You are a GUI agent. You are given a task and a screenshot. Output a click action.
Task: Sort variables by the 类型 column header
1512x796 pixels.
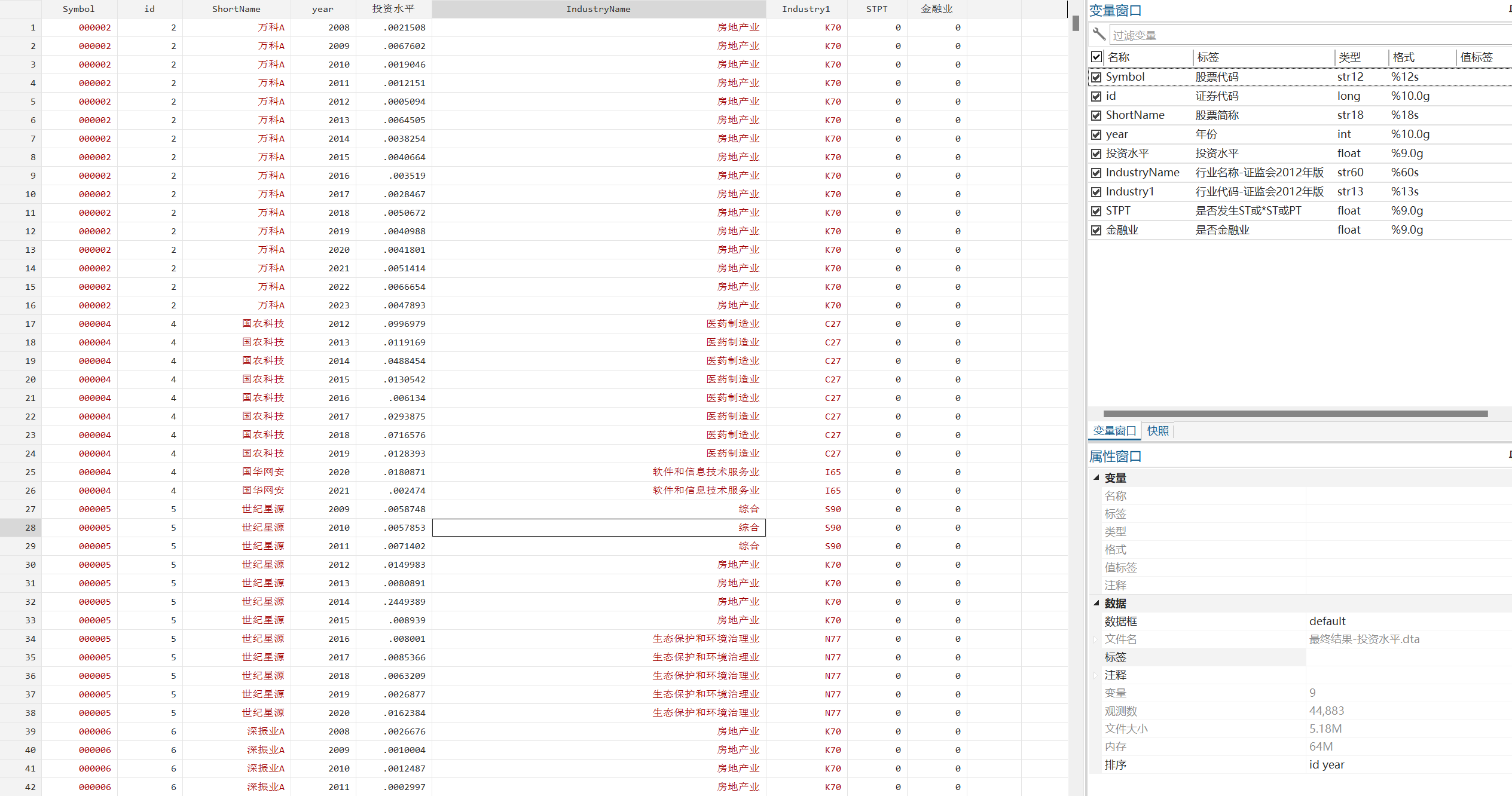(1349, 57)
